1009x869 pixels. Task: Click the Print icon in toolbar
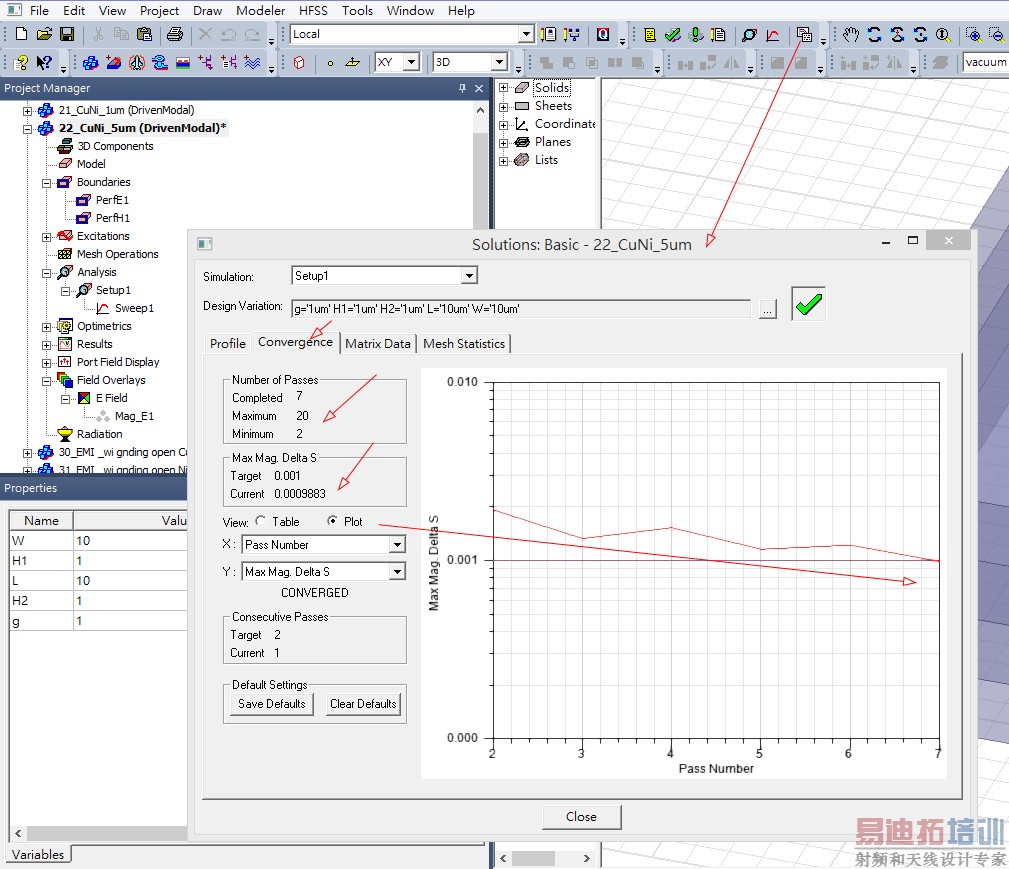175,34
